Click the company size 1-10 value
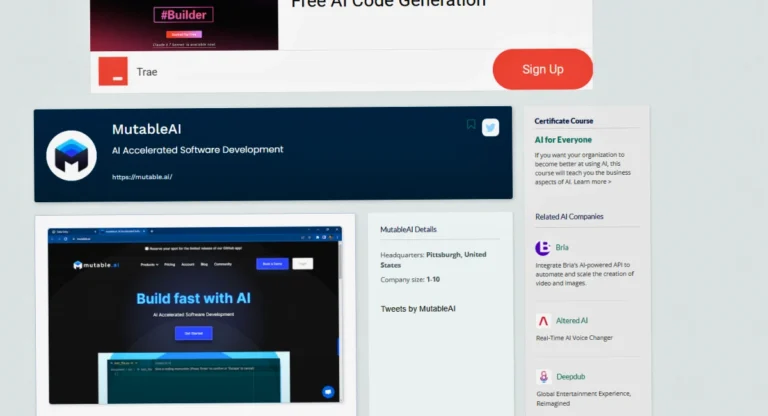Screen dimensions: 768x416 pos(433,279)
